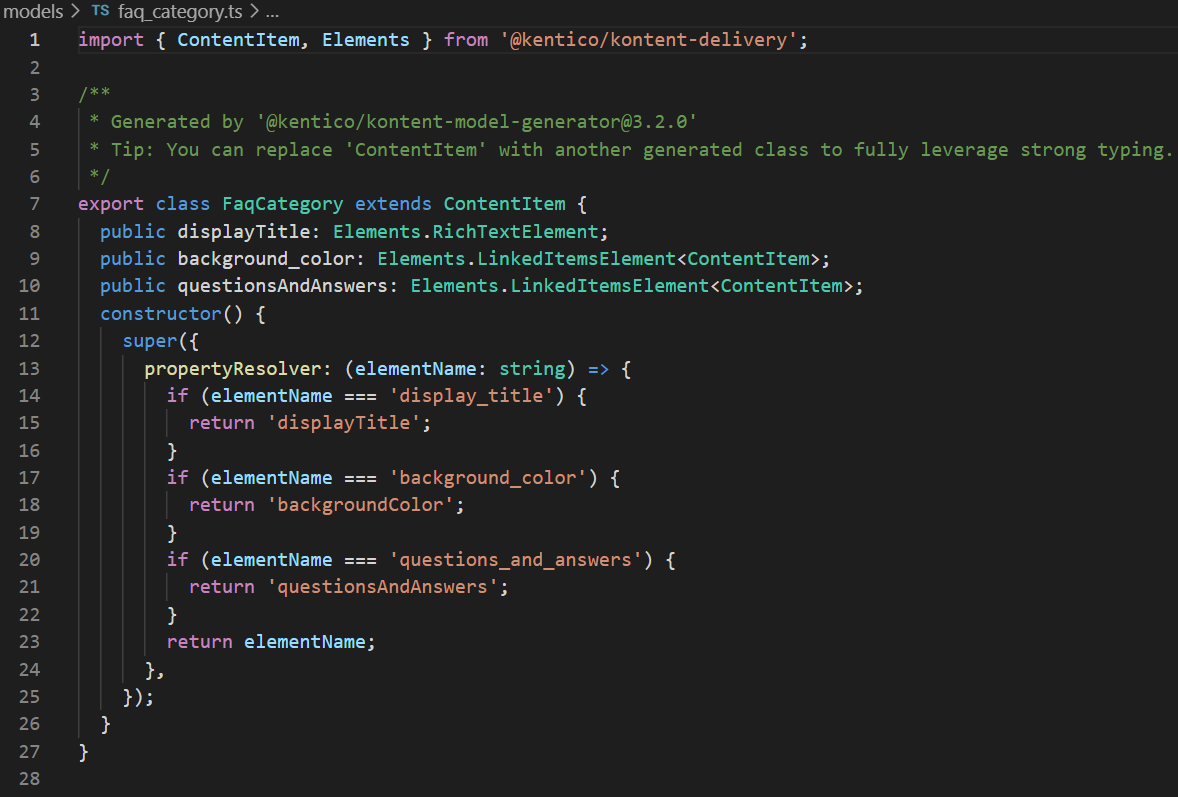1178x797 pixels.
Task: Click the FaqCategory class name
Action: pos(282,204)
